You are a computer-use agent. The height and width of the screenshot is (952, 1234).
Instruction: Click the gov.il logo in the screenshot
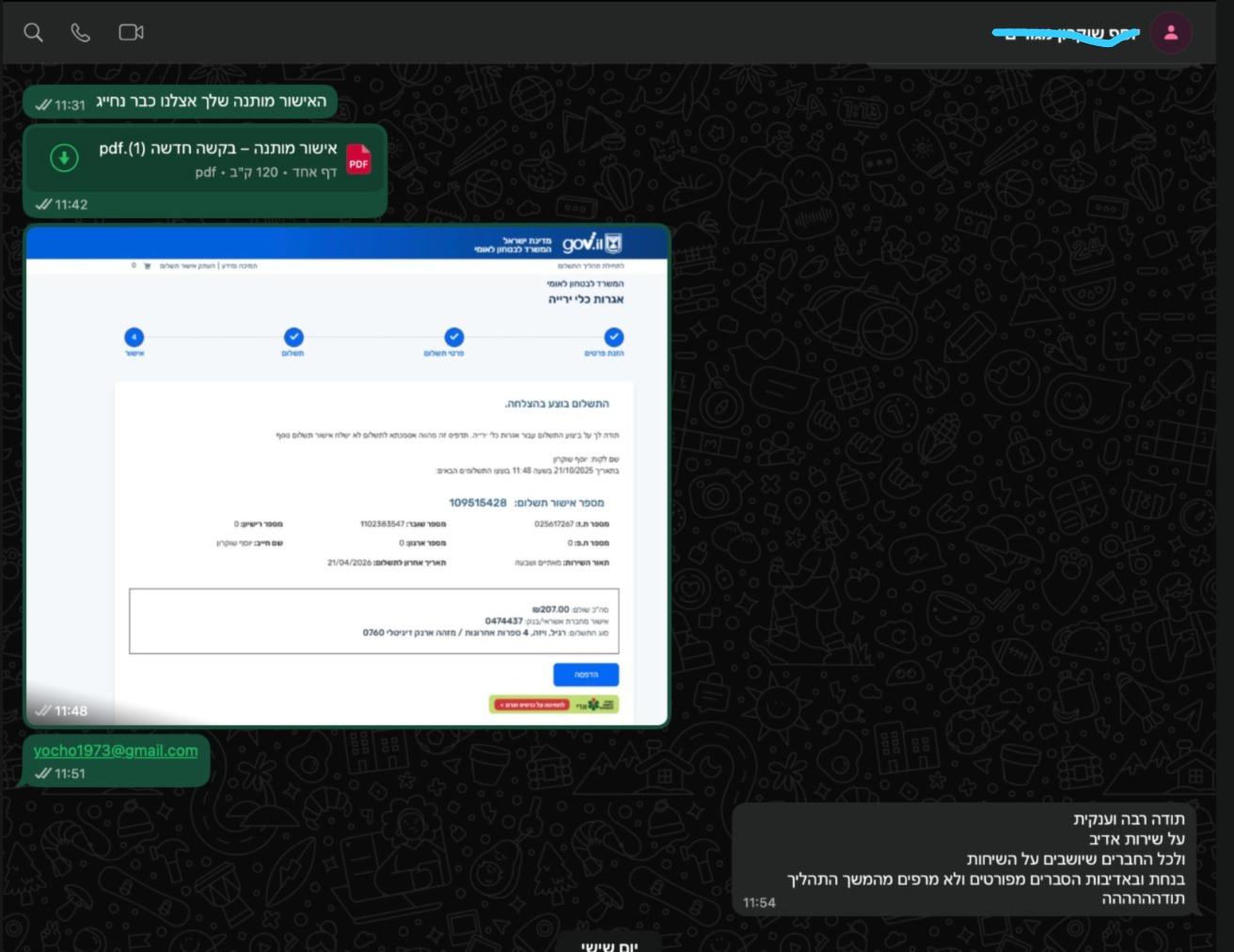click(x=592, y=245)
